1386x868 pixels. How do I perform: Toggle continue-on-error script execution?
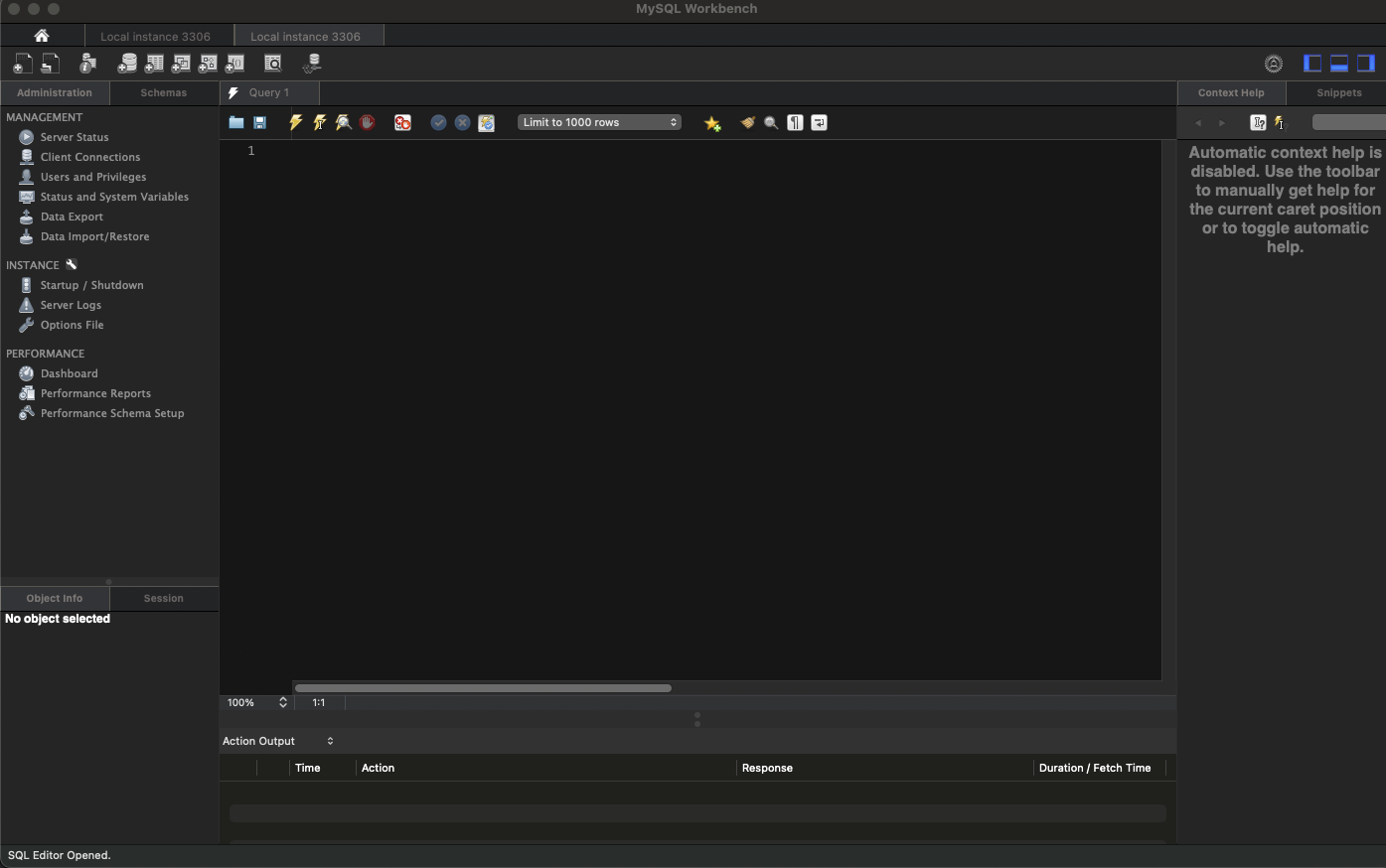pos(402,122)
